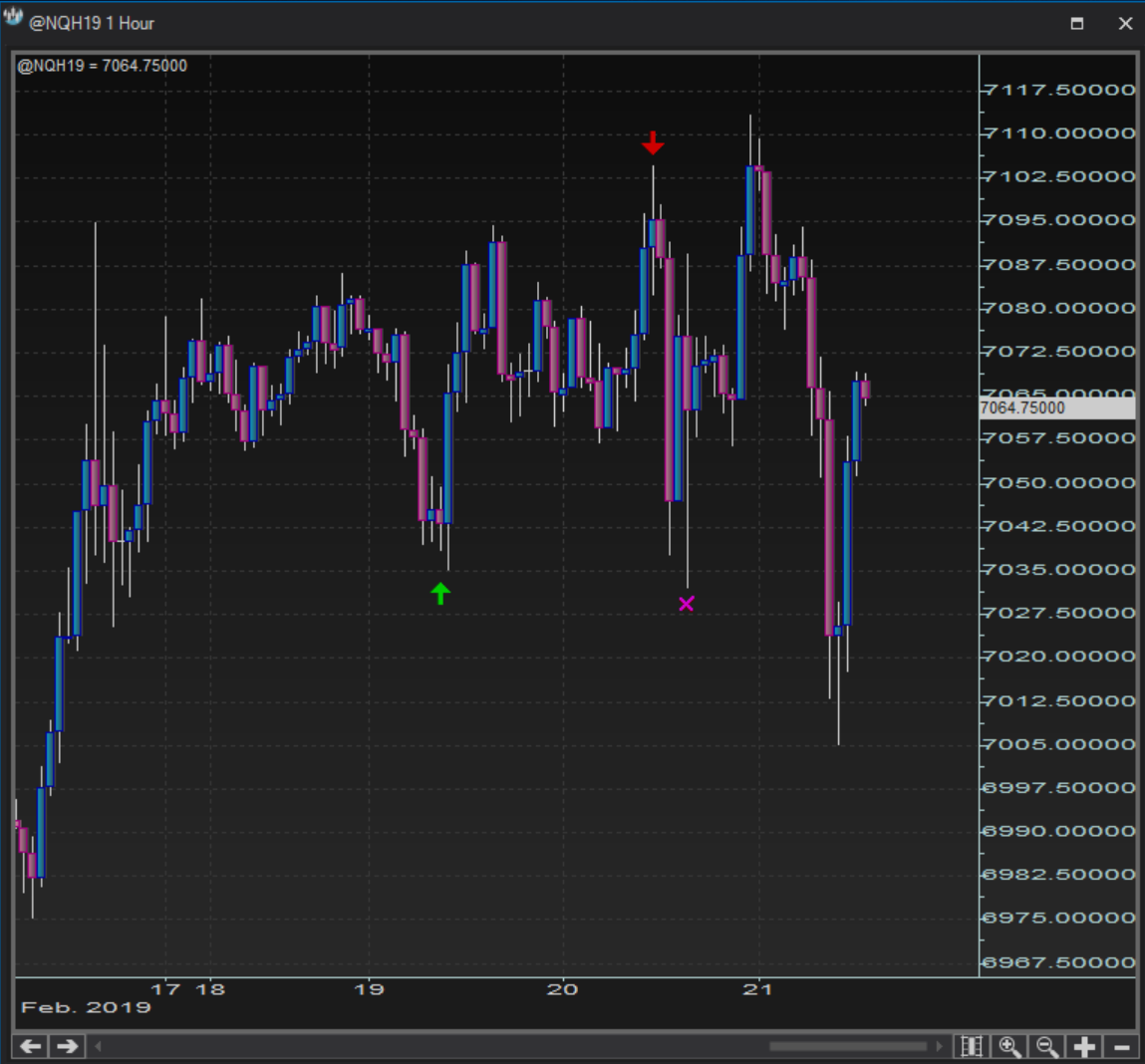
Task: Click the 7095.00000 price axis label
Action: (x=1059, y=220)
